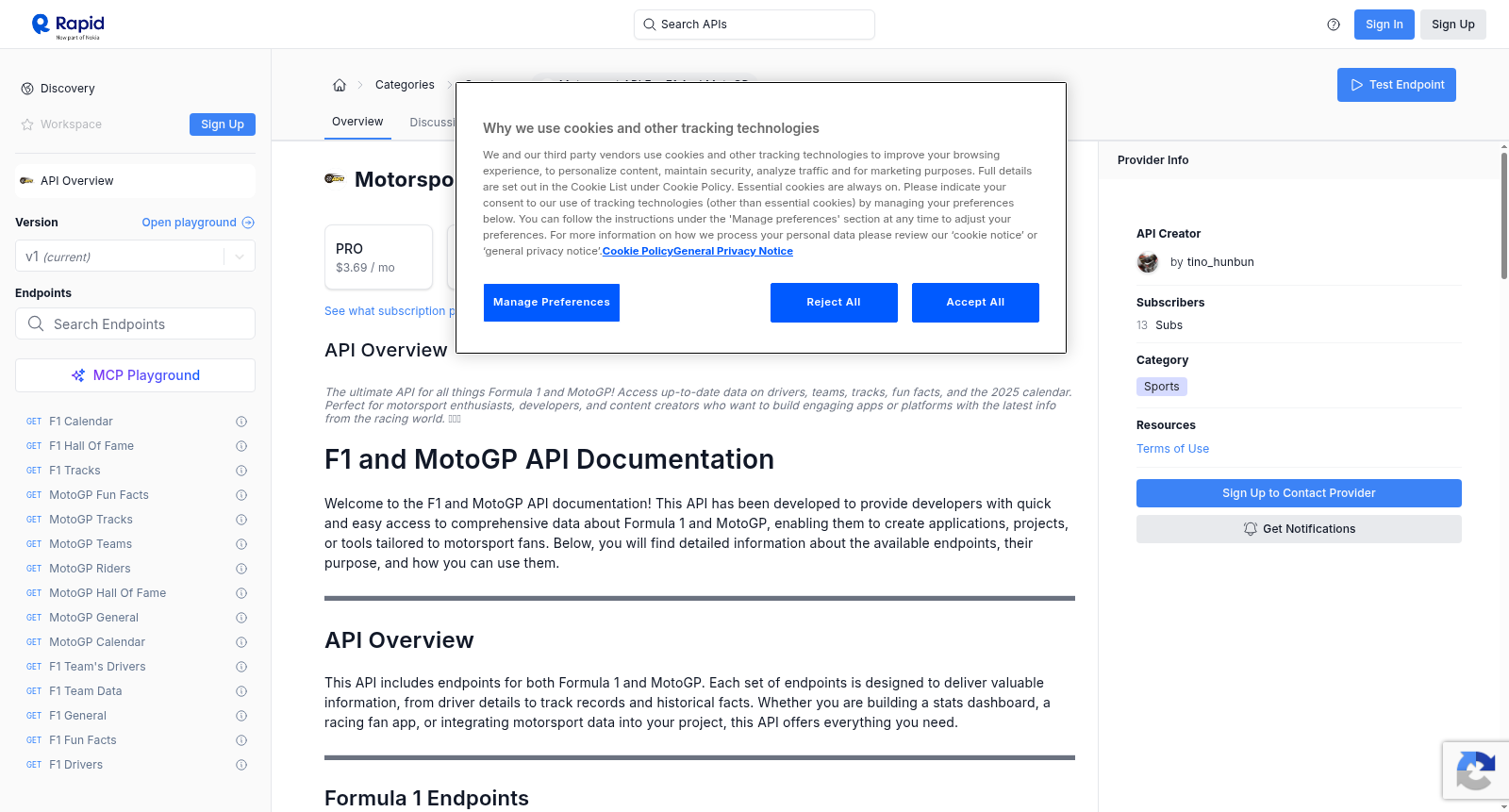The height and width of the screenshot is (812, 1509).
Task: Click the Sign In button
Action: [x=1385, y=25]
